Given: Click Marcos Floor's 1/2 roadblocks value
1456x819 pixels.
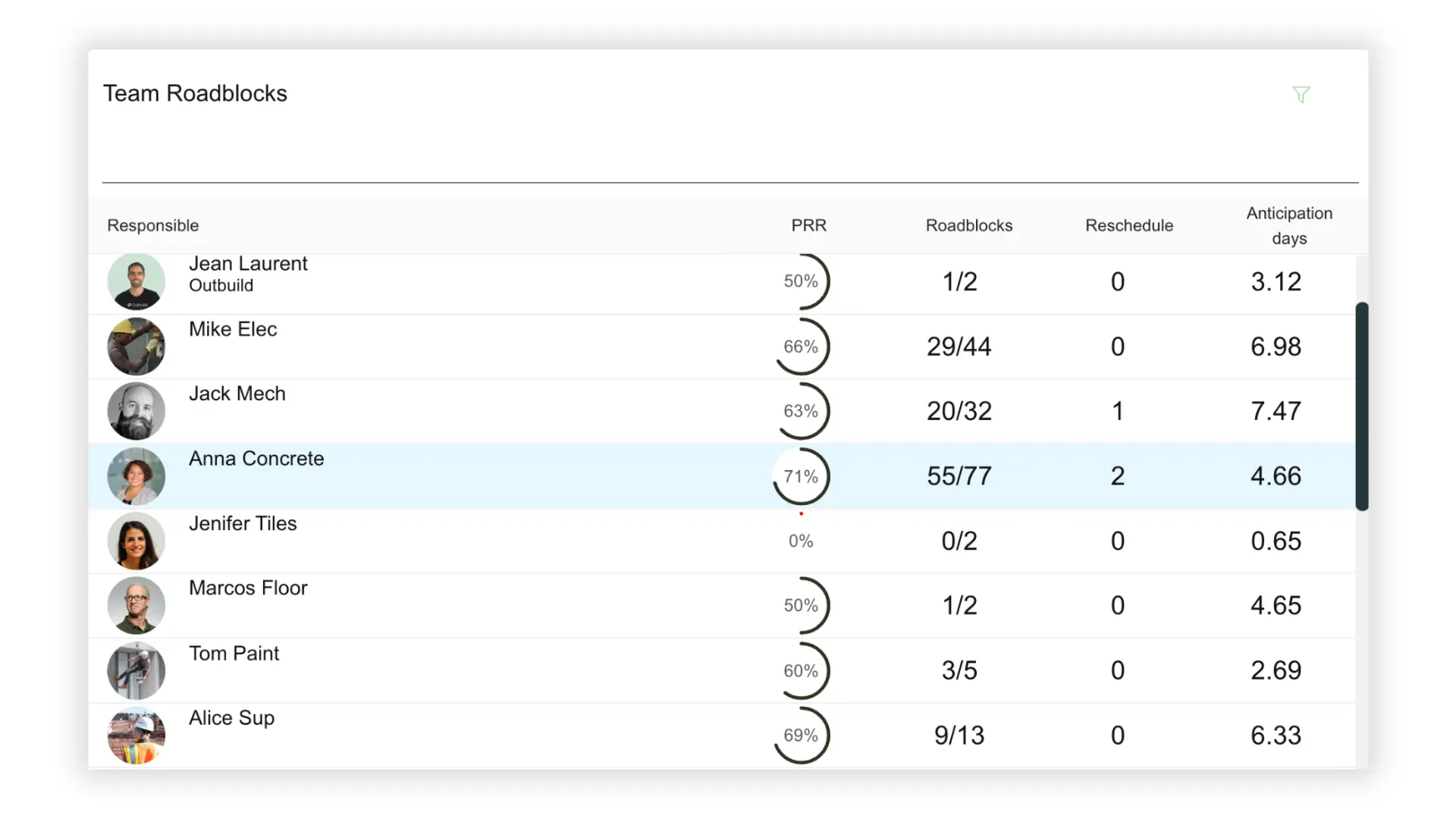Looking at the screenshot, I should point(959,605).
